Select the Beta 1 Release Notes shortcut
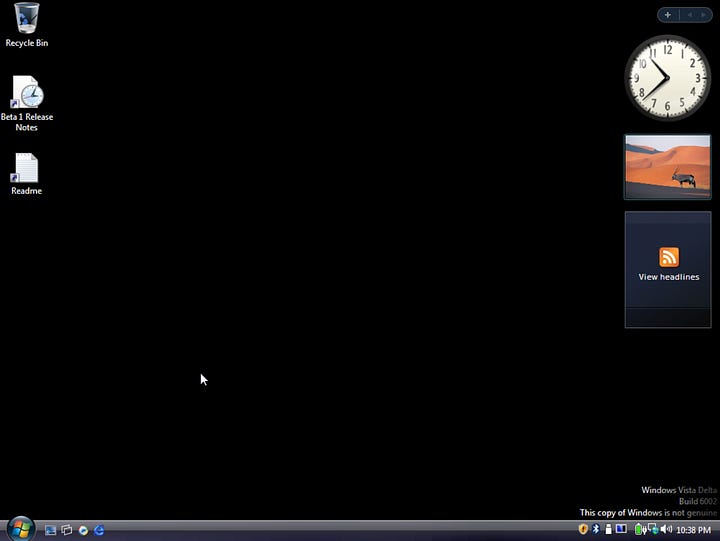 click(27, 103)
